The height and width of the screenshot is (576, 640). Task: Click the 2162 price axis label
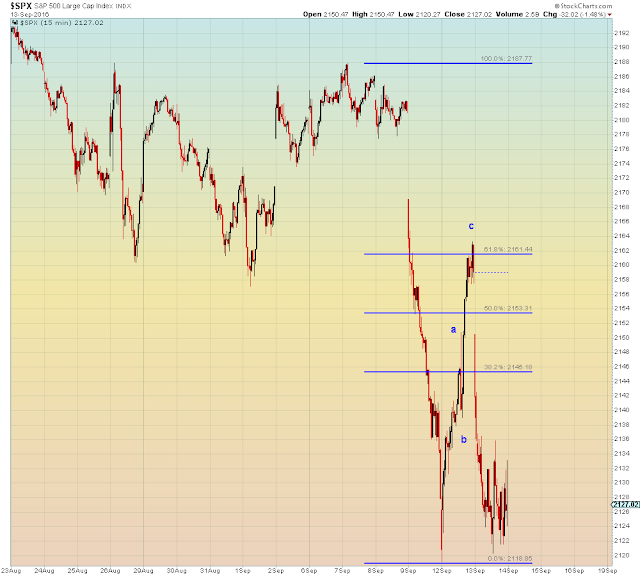pos(622,250)
